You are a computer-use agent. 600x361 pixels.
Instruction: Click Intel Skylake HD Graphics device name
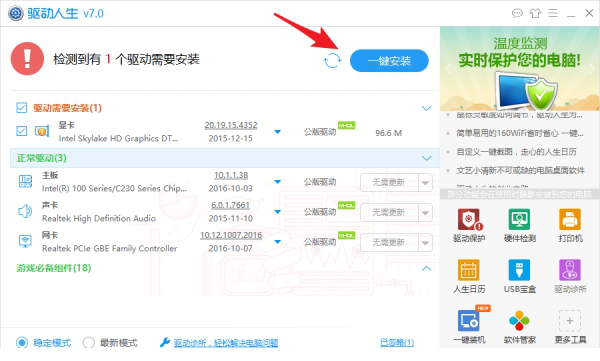pyautogui.click(x=118, y=138)
